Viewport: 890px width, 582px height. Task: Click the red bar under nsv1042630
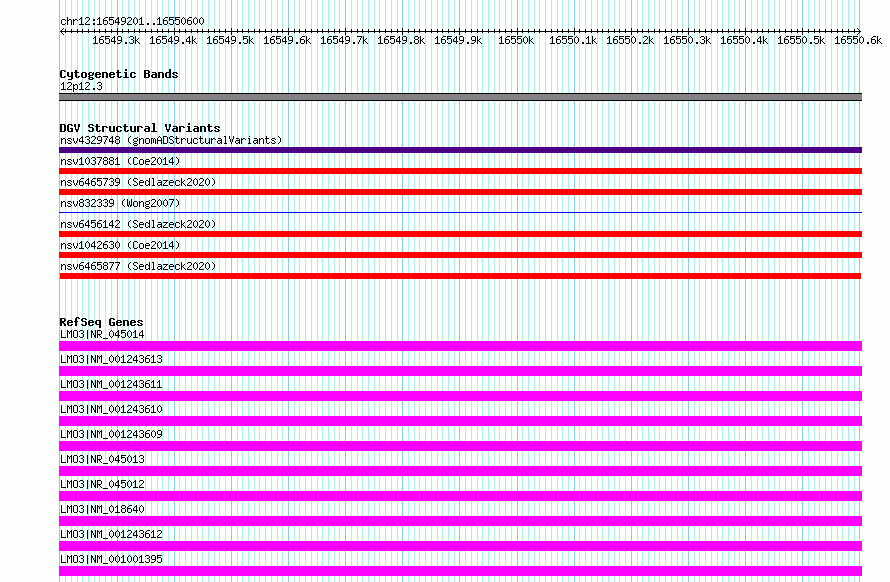click(x=460, y=255)
